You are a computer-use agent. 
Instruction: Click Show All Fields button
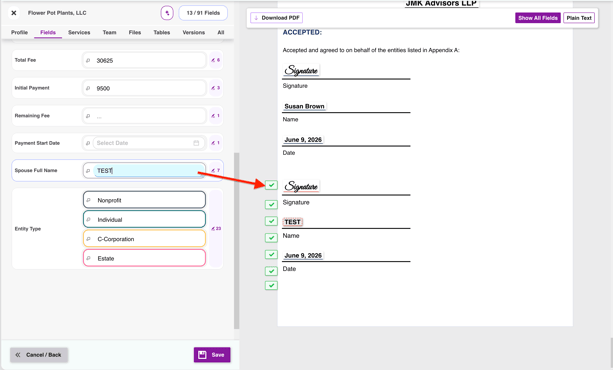(x=538, y=18)
